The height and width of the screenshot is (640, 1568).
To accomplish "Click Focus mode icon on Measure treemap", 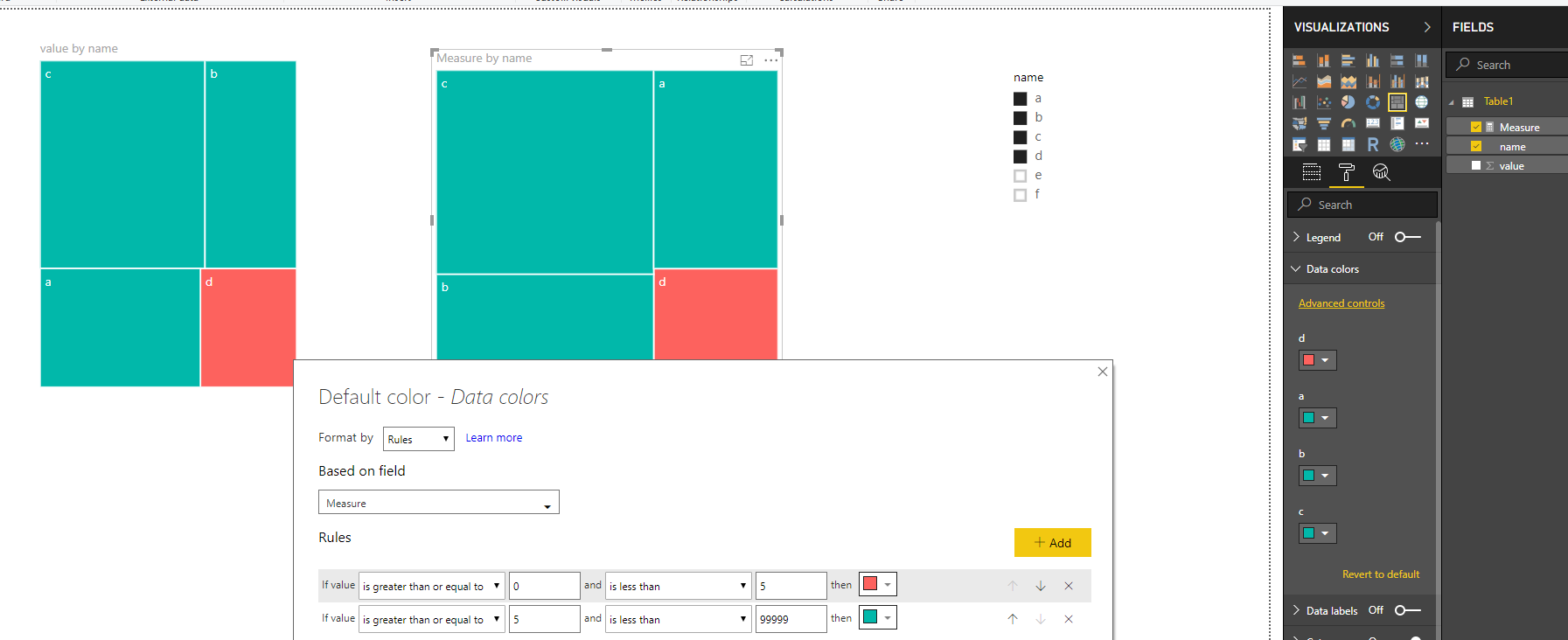I will [746, 60].
